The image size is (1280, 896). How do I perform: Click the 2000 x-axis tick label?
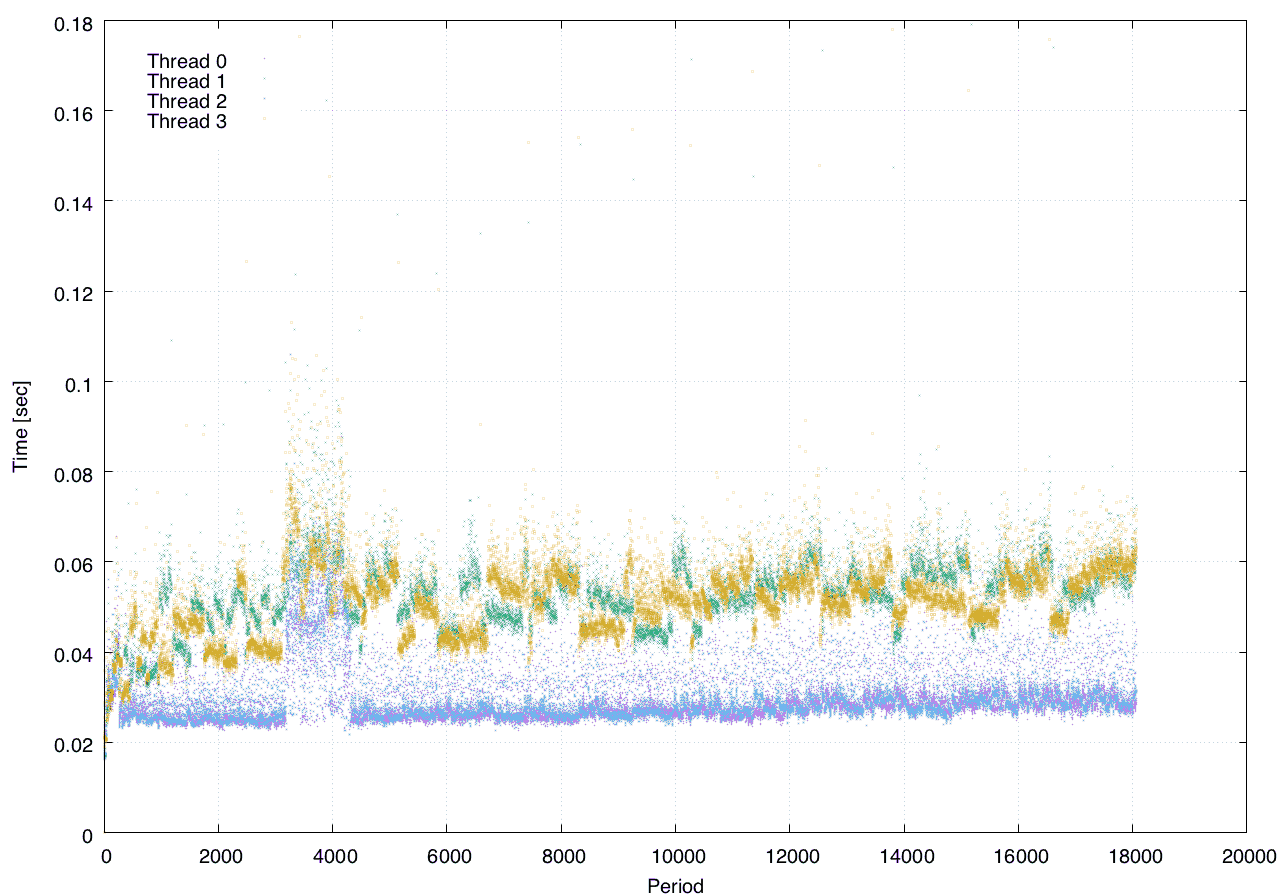(x=220, y=857)
